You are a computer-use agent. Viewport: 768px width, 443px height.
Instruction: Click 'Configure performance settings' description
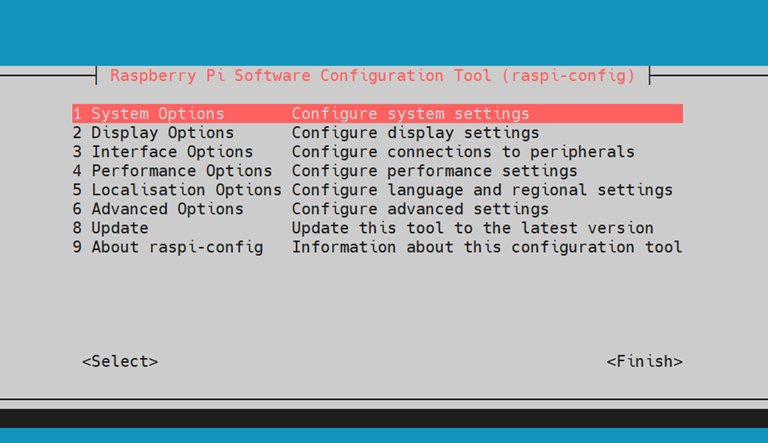click(x=434, y=171)
